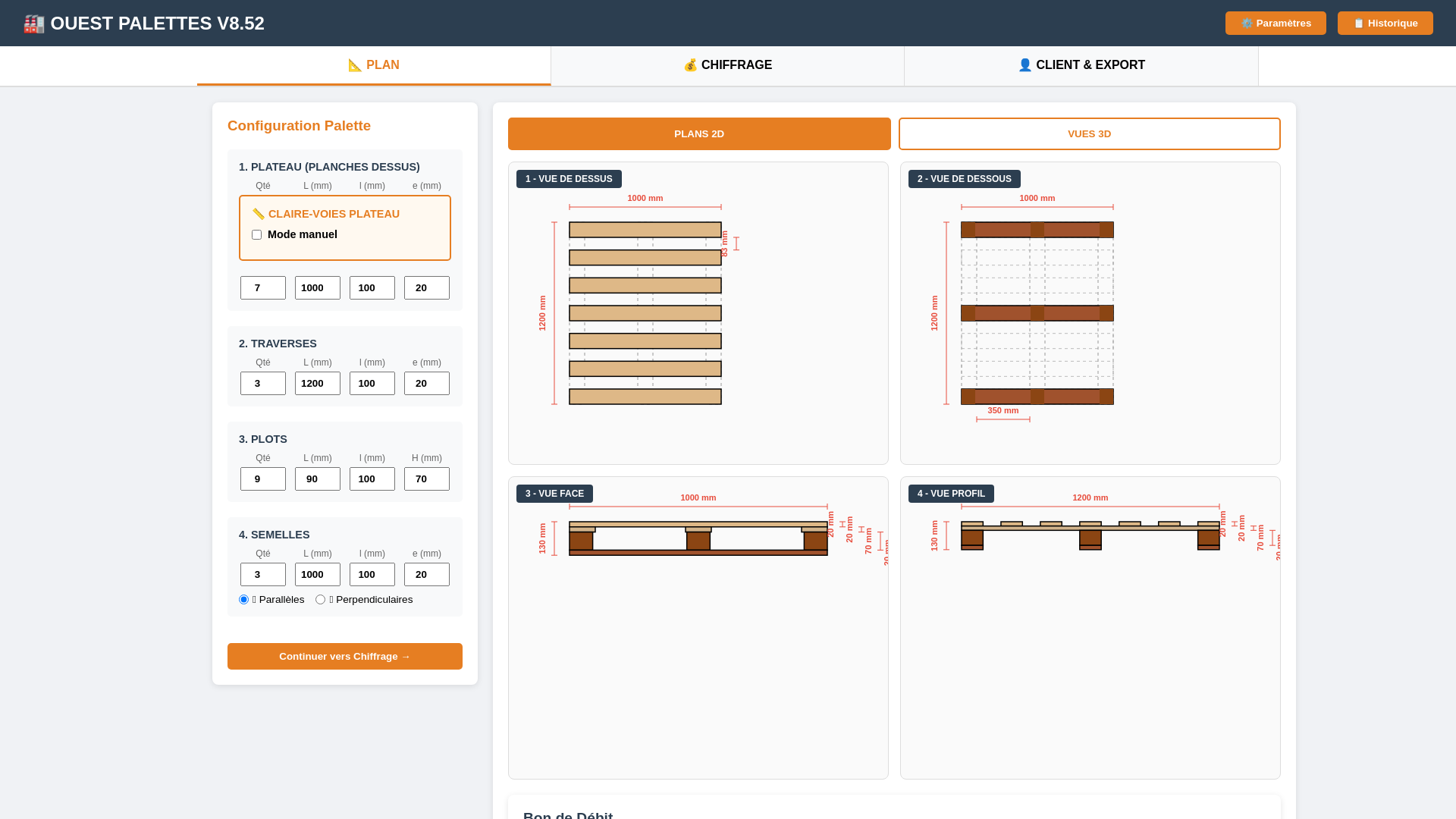Show the VUES 3D views
The width and height of the screenshot is (1456, 819).
click(x=1089, y=134)
